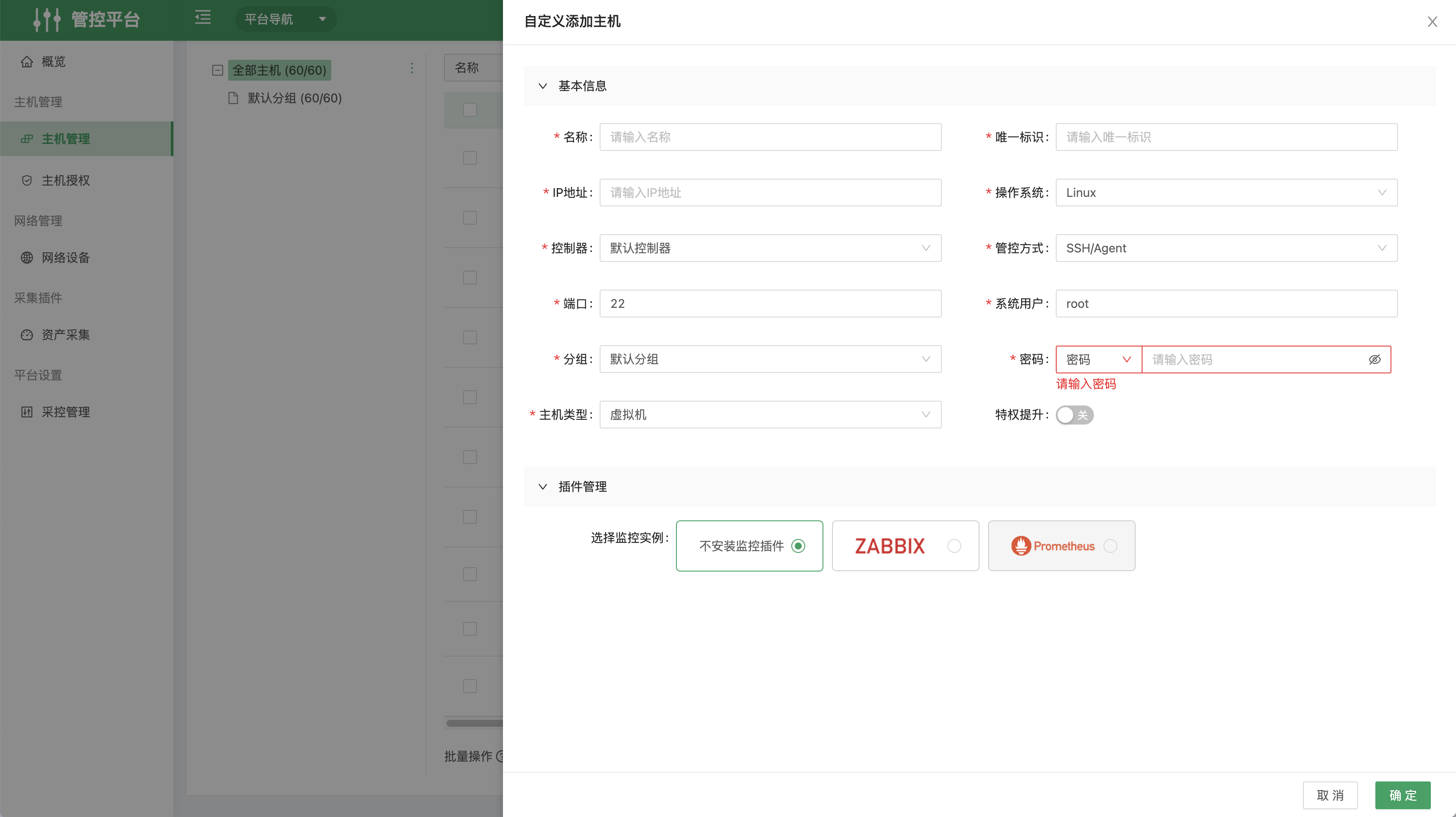Click 批量操作 at table bottom
Viewport: 1456px width, 817px height.
click(x=468, y=756)
